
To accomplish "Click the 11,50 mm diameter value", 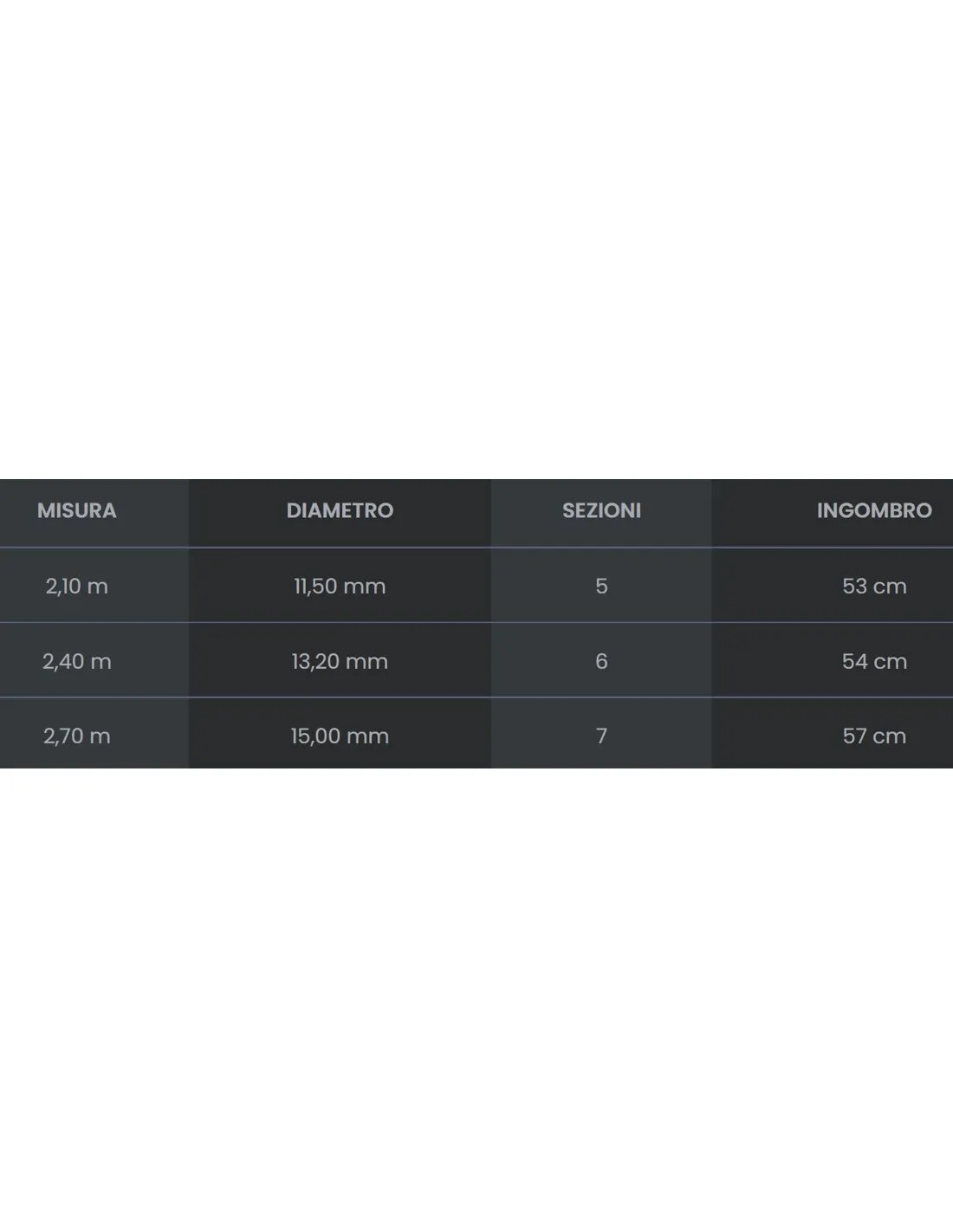I will coord(340,586).
